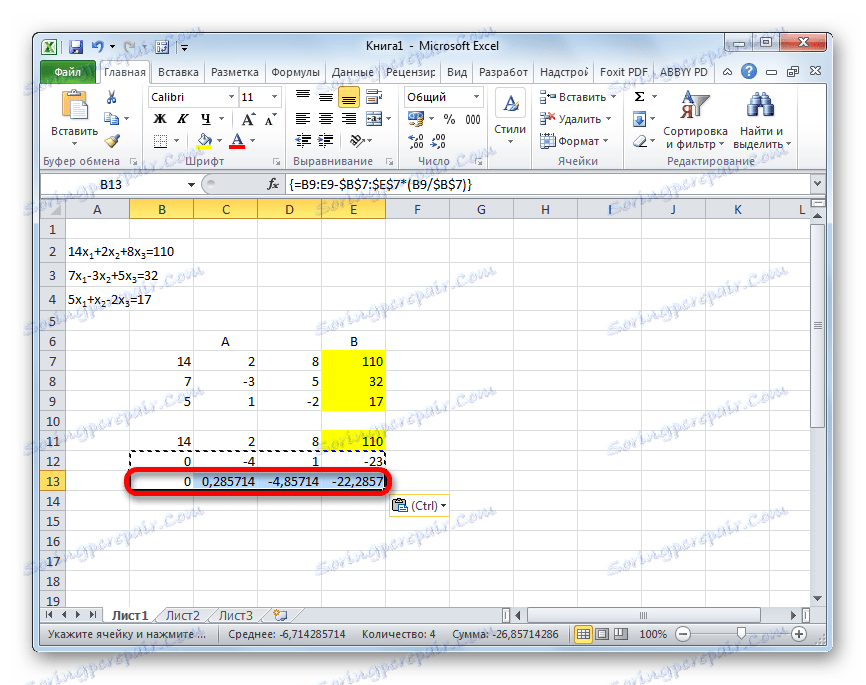Increase indent icon
Screen dimensions: 866x685
(x=326, y=141)
